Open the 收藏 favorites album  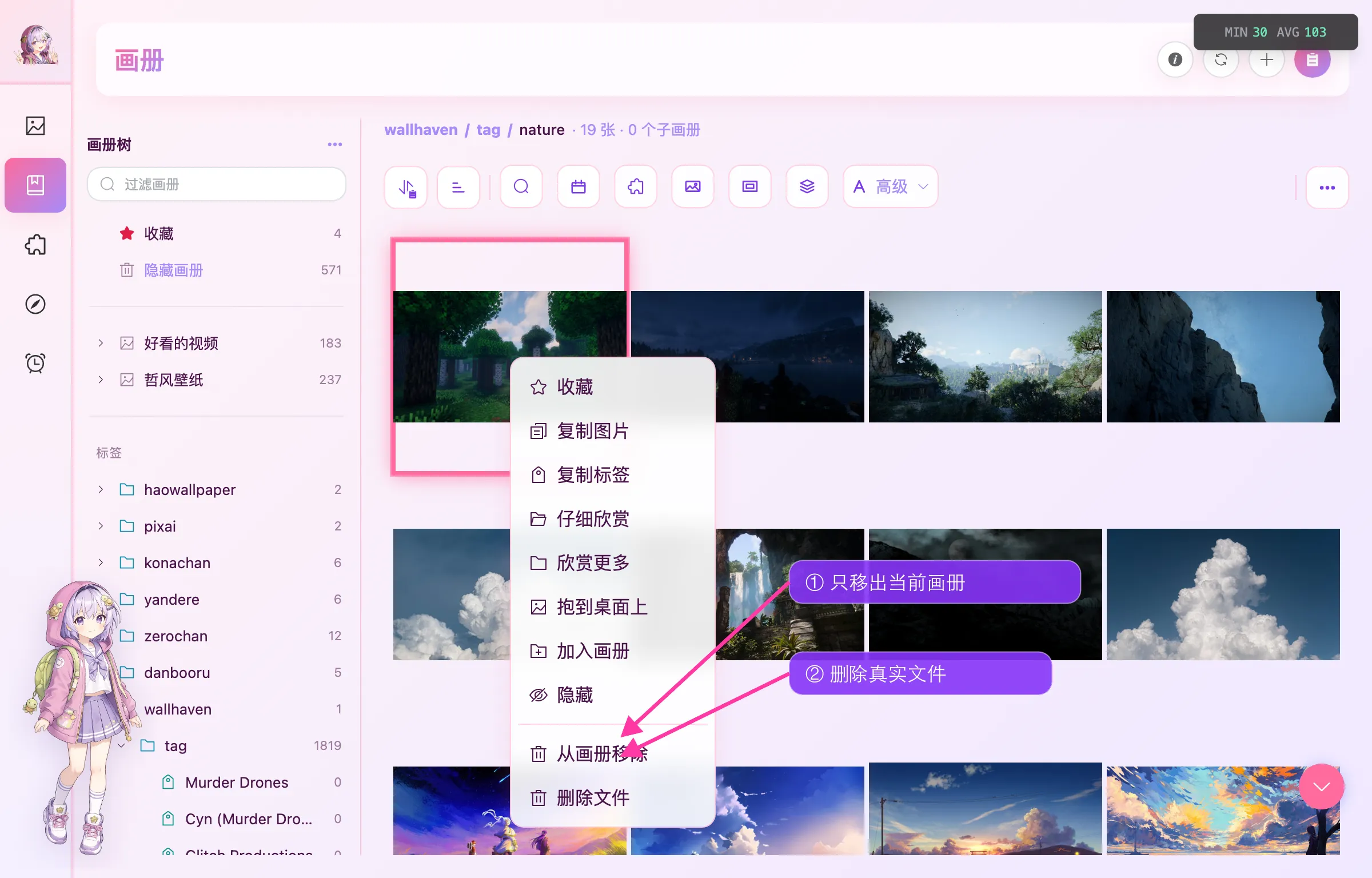[x=217, y=233]
